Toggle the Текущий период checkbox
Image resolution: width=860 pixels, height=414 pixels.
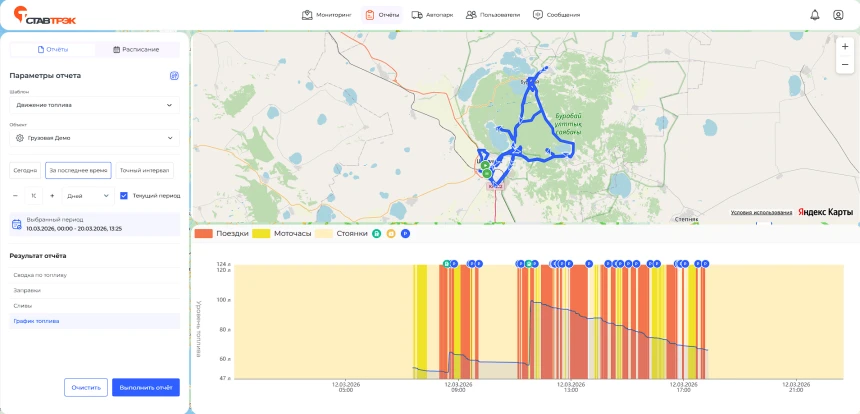[123, 196]
